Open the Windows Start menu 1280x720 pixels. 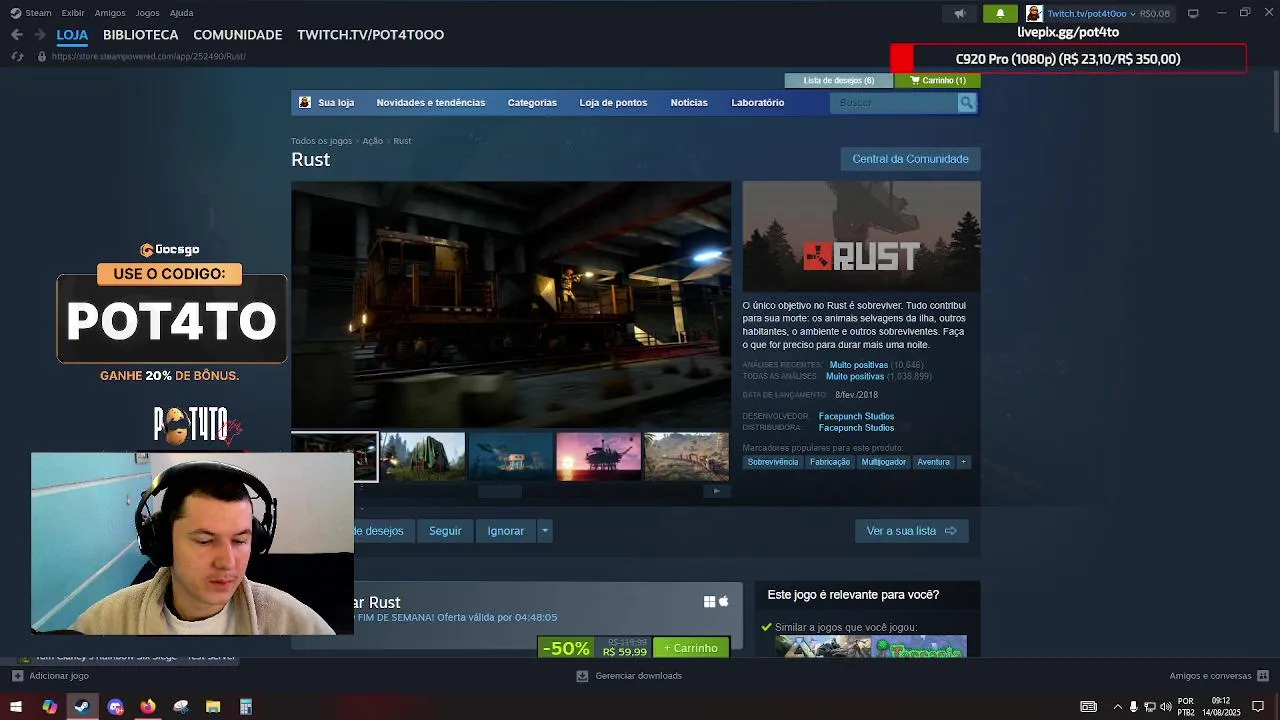(16, 707)
